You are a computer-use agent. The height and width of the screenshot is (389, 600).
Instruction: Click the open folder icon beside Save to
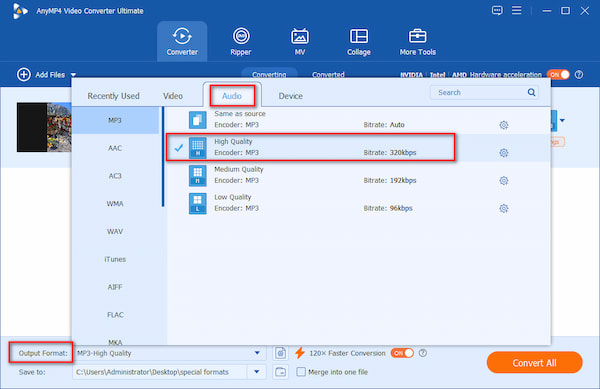[x=280, y=372]
